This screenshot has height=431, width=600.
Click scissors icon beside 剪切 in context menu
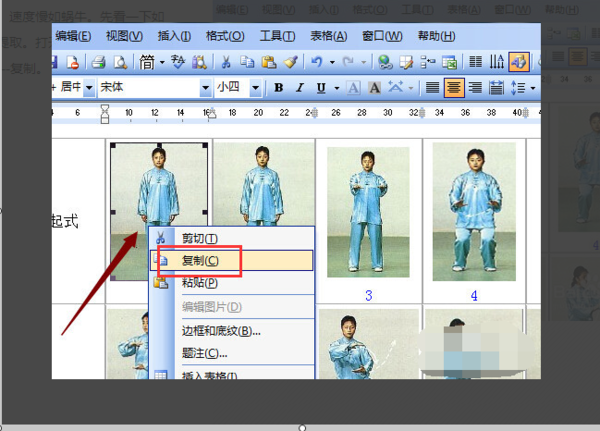(x=160, y=238)
